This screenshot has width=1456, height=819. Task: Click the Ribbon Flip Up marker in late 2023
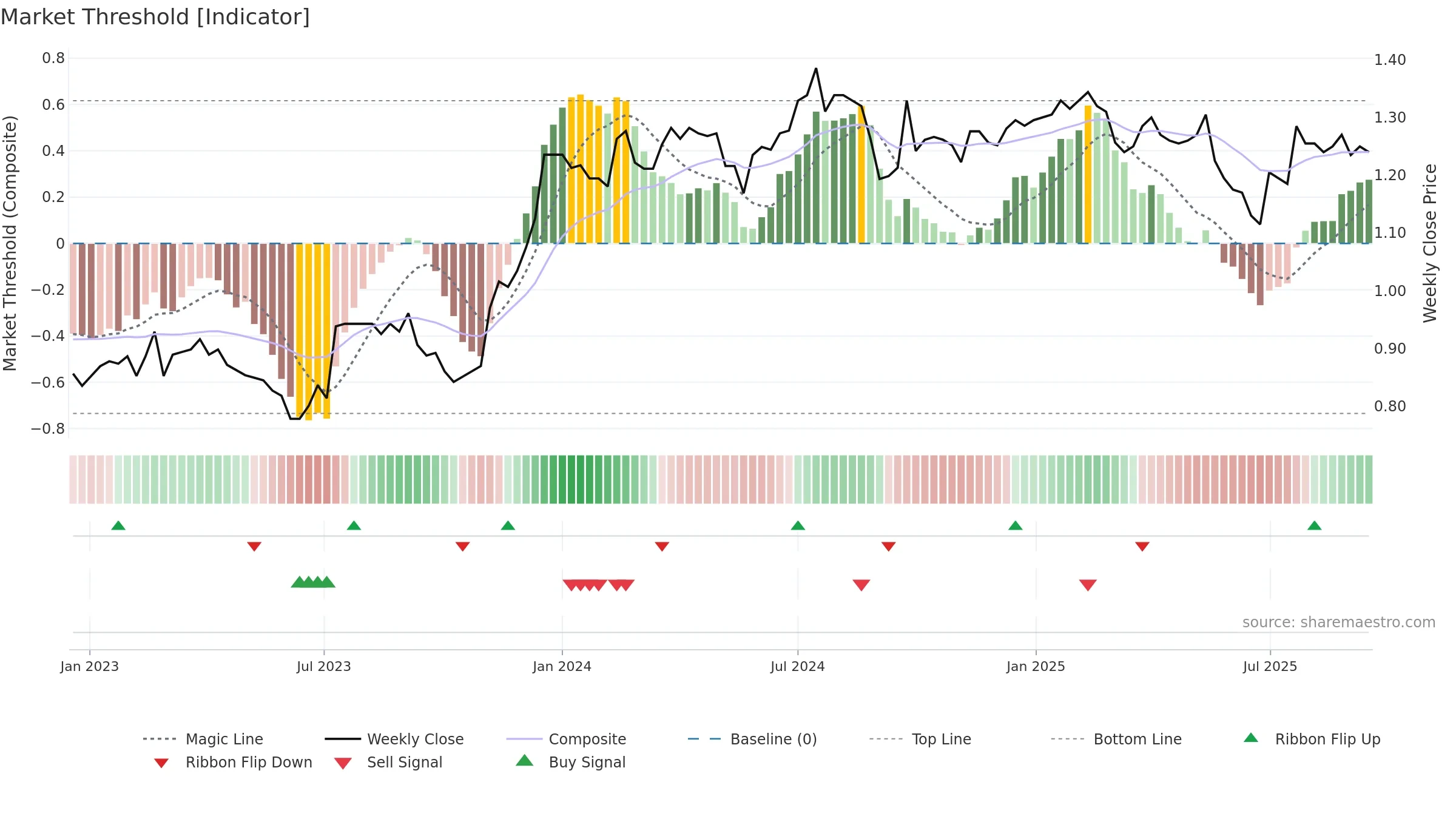pos(508,525)
